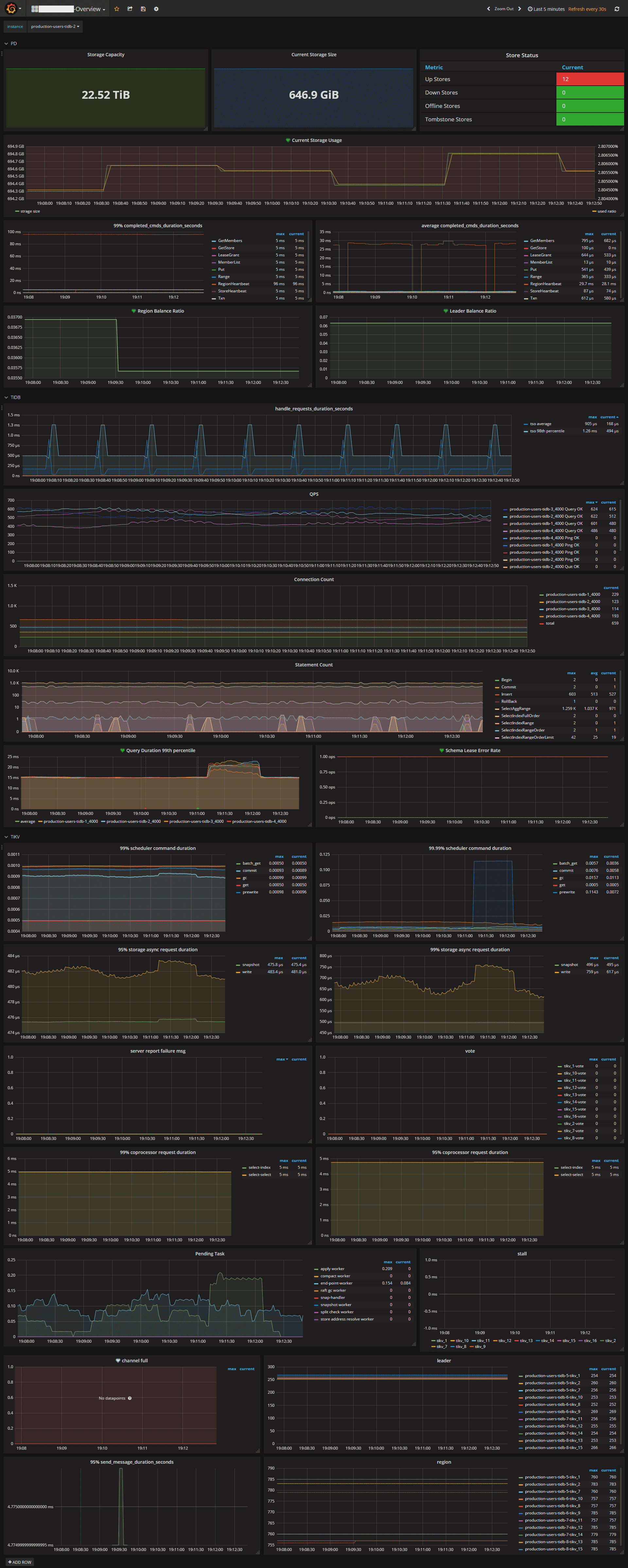This screenshot has height=1568, width=628.
Task: Click heart icon on Schema Lease Error Rate
Action: [x=442, y=750]
